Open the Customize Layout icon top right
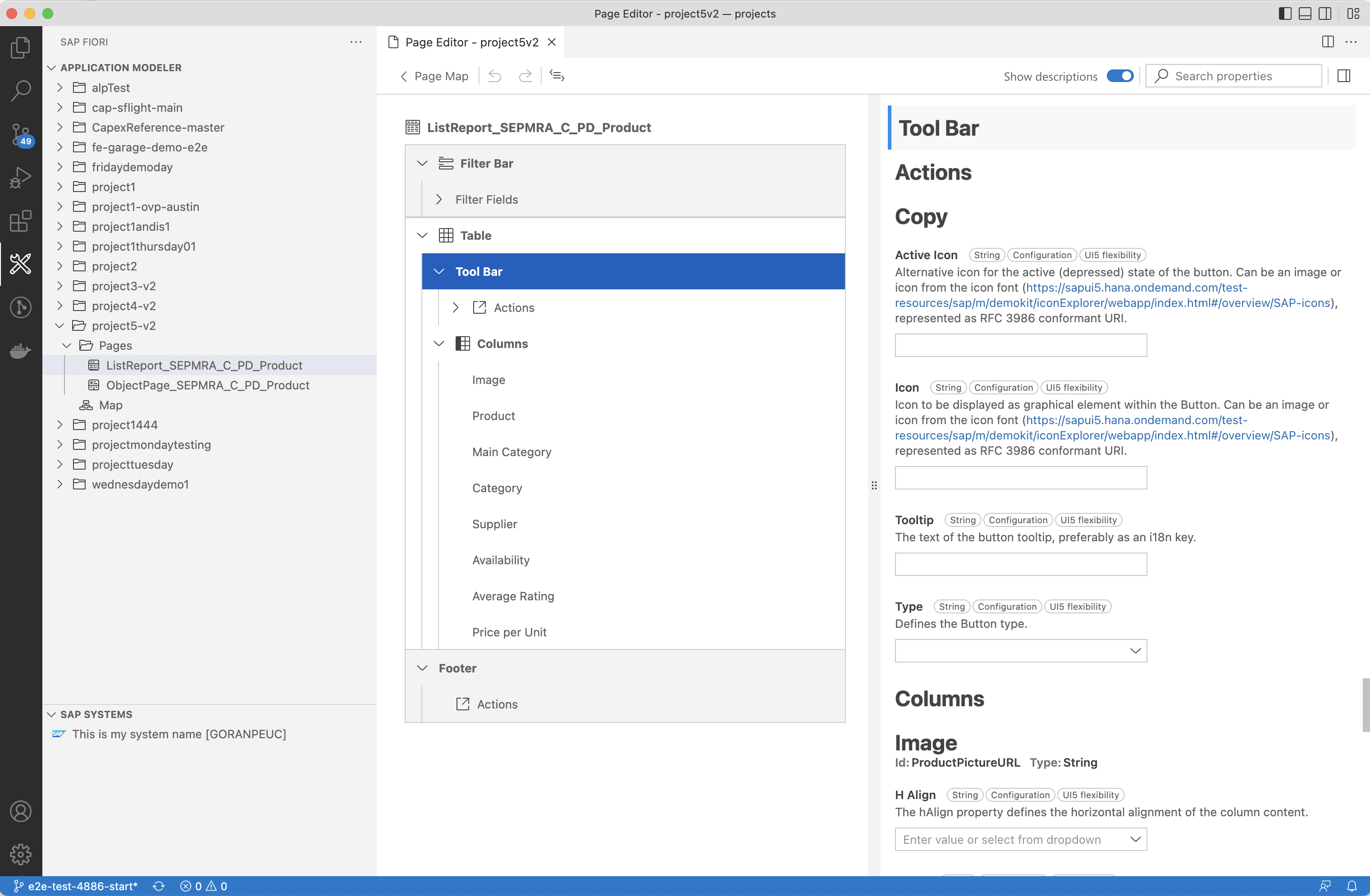 coord(1353,13)
